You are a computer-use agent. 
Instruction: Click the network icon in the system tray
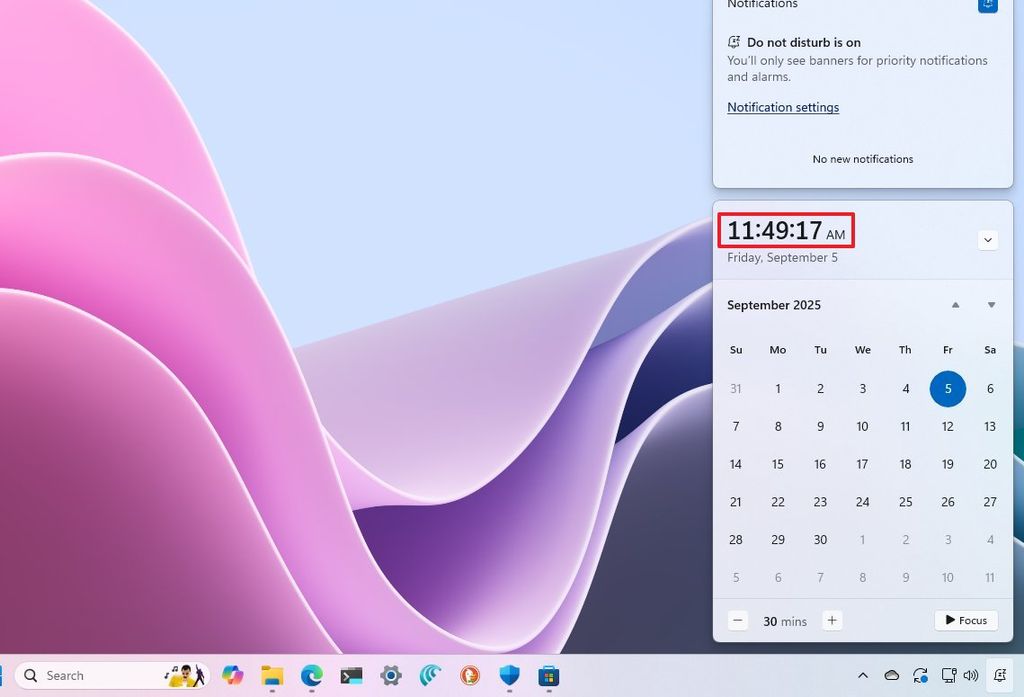pos(947,675)
